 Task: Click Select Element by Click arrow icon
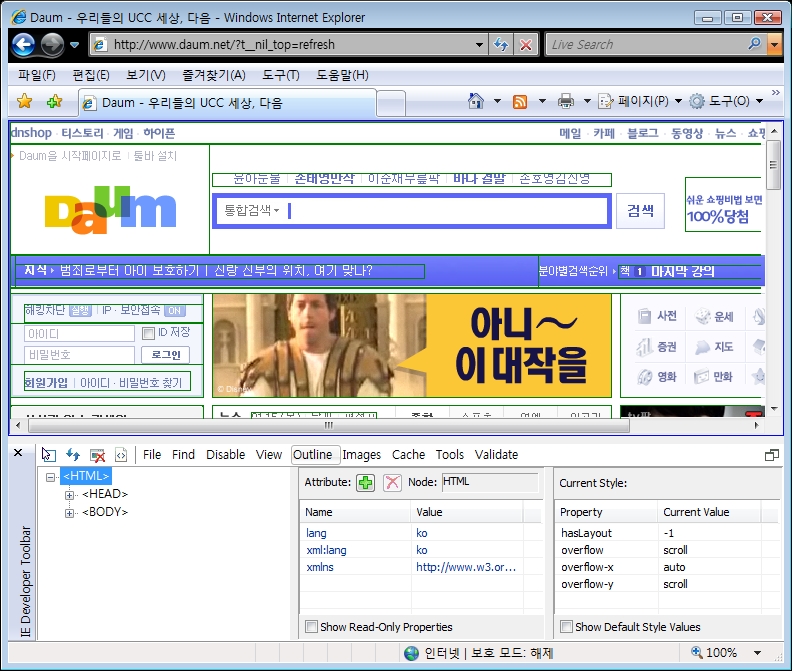pyautogui.click(x=49, y=455)
